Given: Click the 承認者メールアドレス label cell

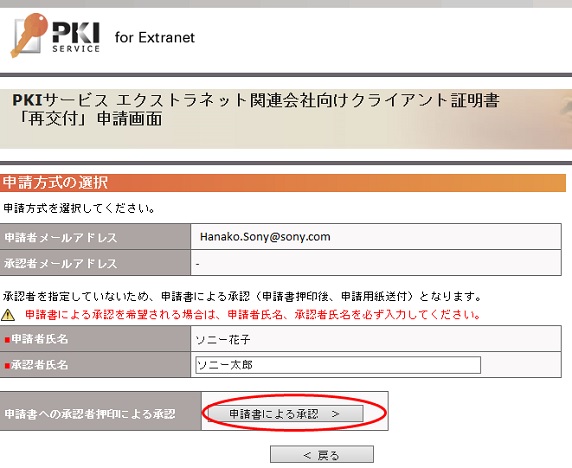Looking at the screenshot, I should (95, 263).
